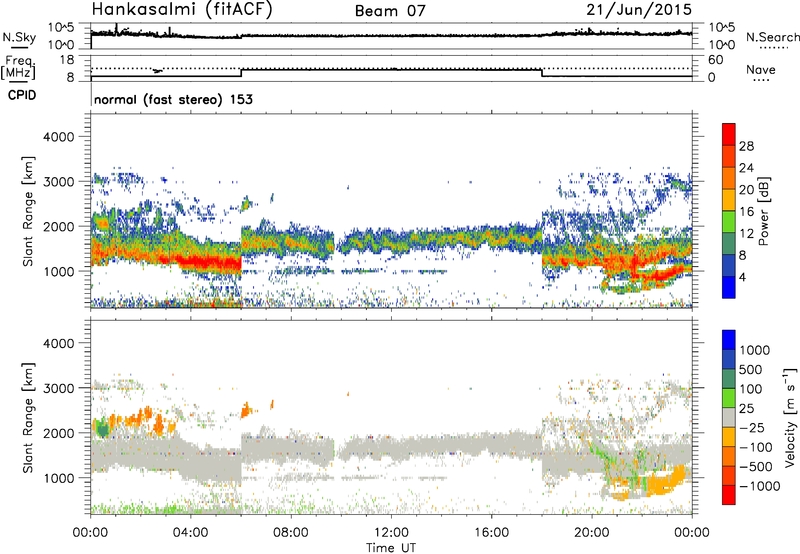Click Power colorbar segment between 4 and 8
Screen dimensions: 800x554
coord(728,265)
